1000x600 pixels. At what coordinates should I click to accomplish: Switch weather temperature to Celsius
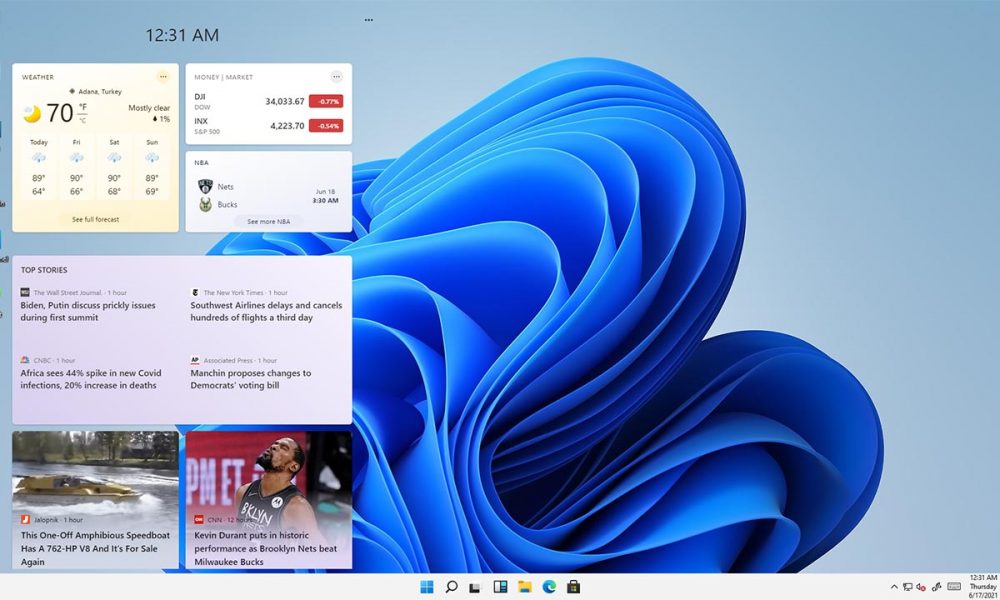tap(83, 120)
